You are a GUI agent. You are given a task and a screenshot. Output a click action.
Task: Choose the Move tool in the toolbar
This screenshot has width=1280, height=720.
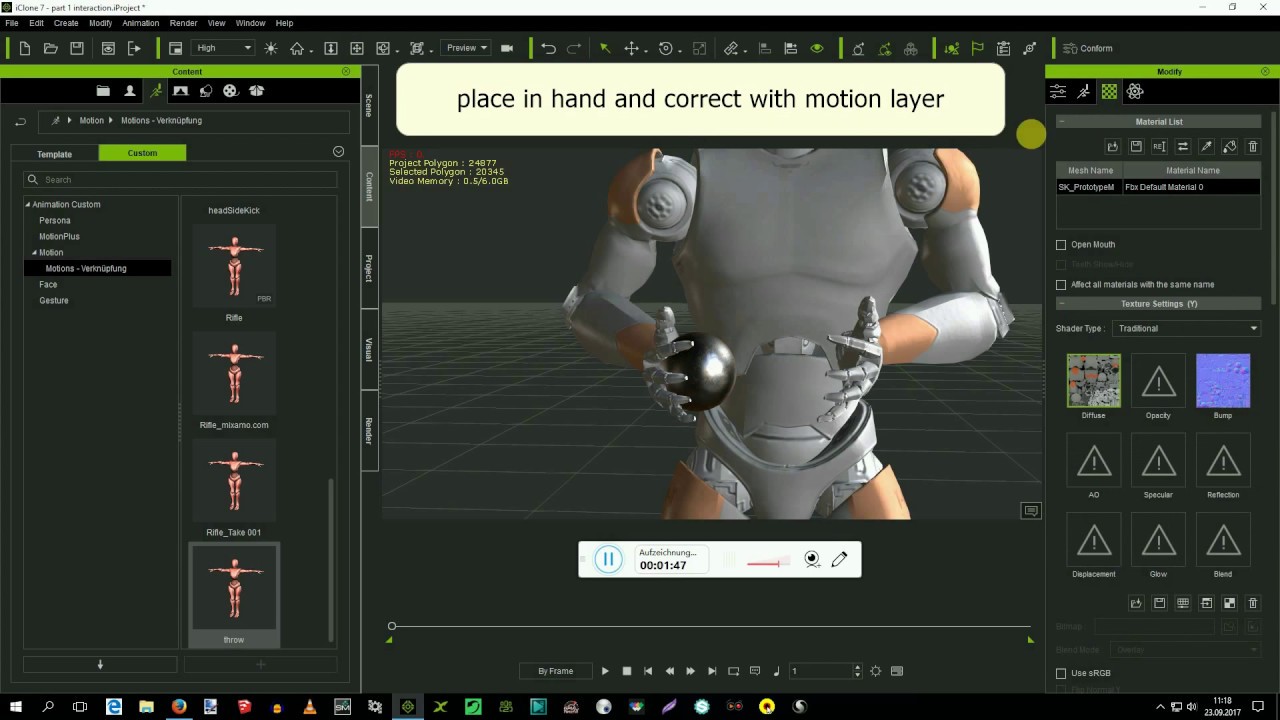point(631,48)
